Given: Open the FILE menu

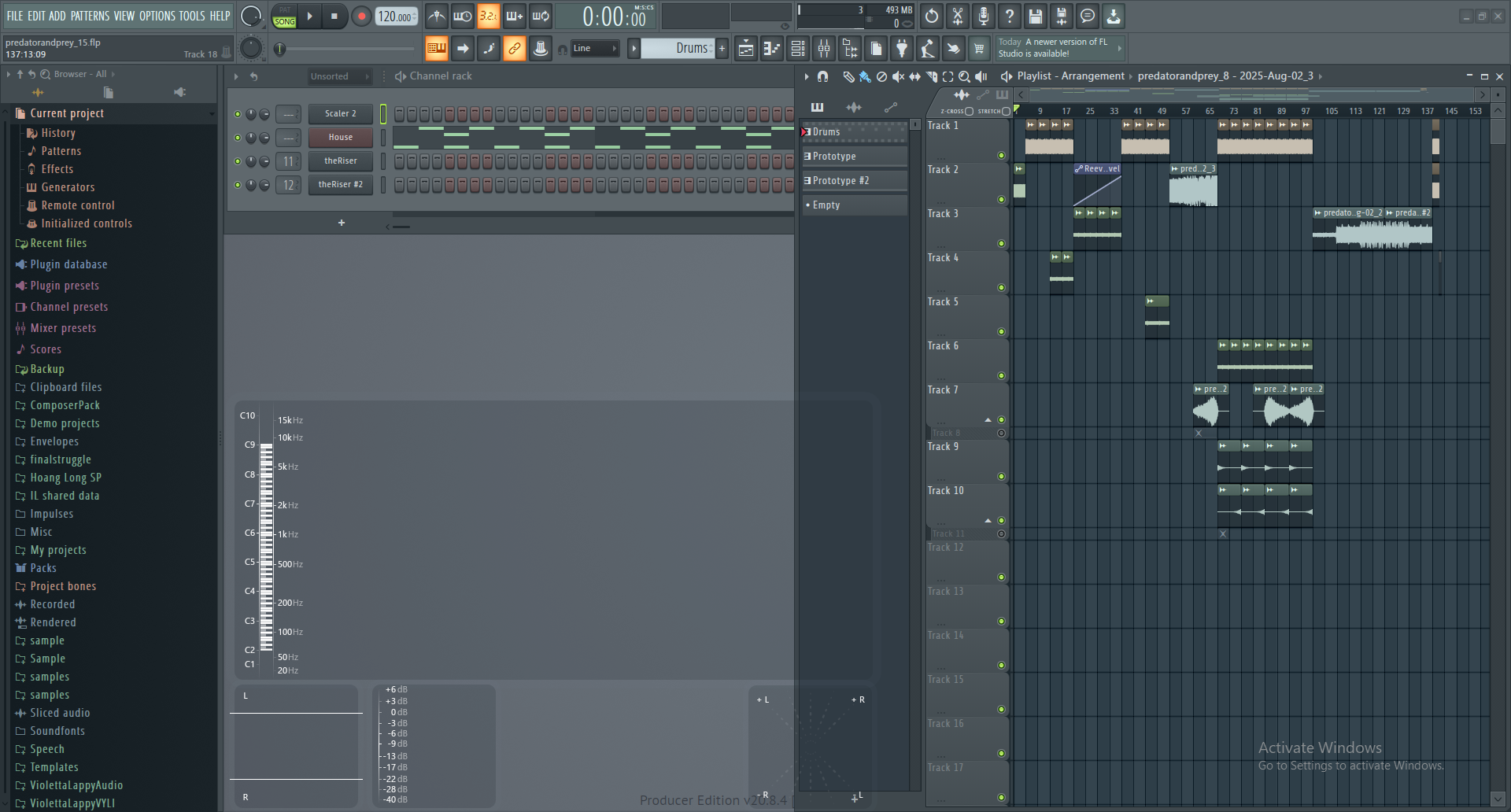Looking at the screenshot, I should pyautogui.click(x=15, y=16).
